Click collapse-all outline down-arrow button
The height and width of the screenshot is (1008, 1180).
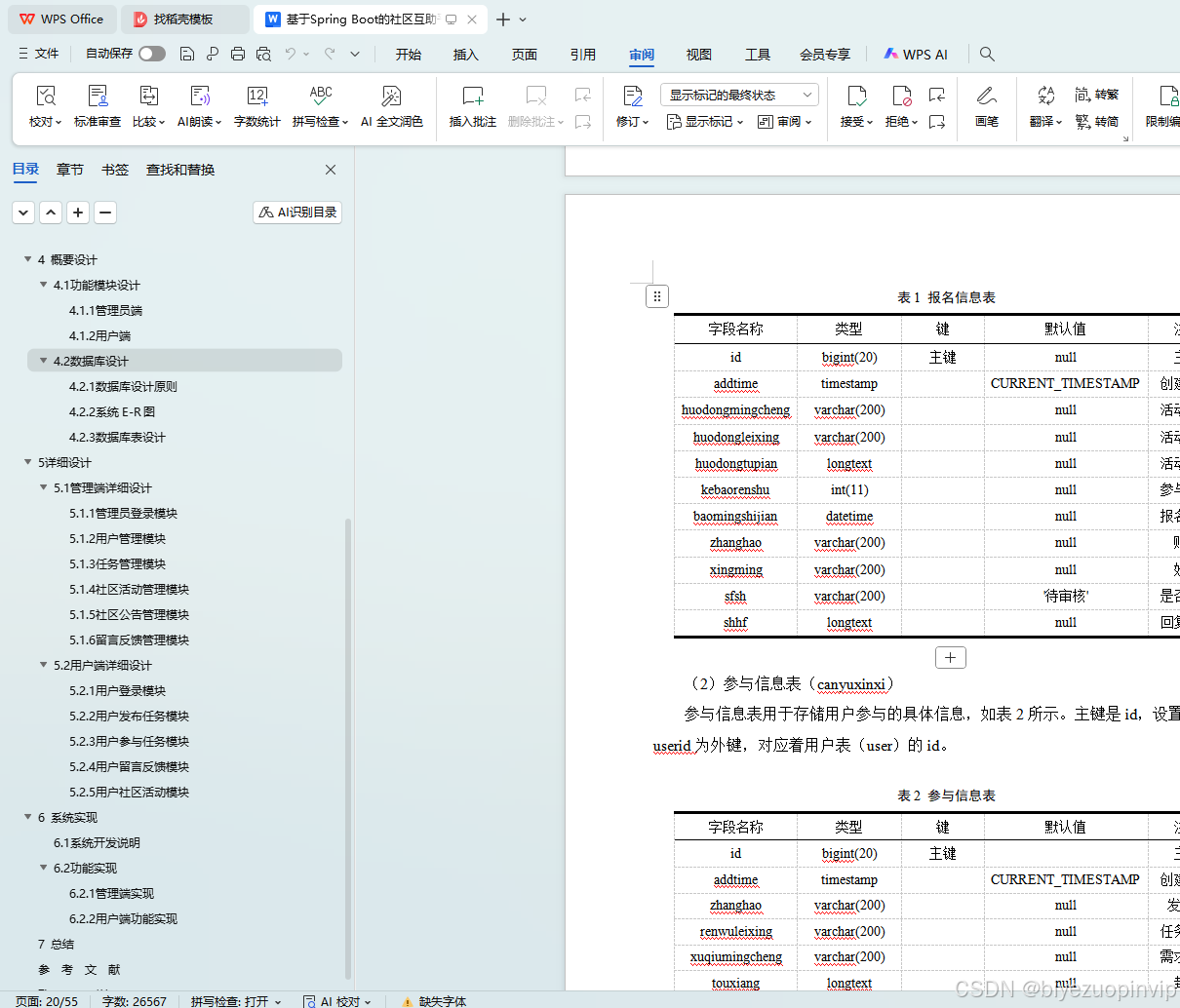[x=23, y=212]
